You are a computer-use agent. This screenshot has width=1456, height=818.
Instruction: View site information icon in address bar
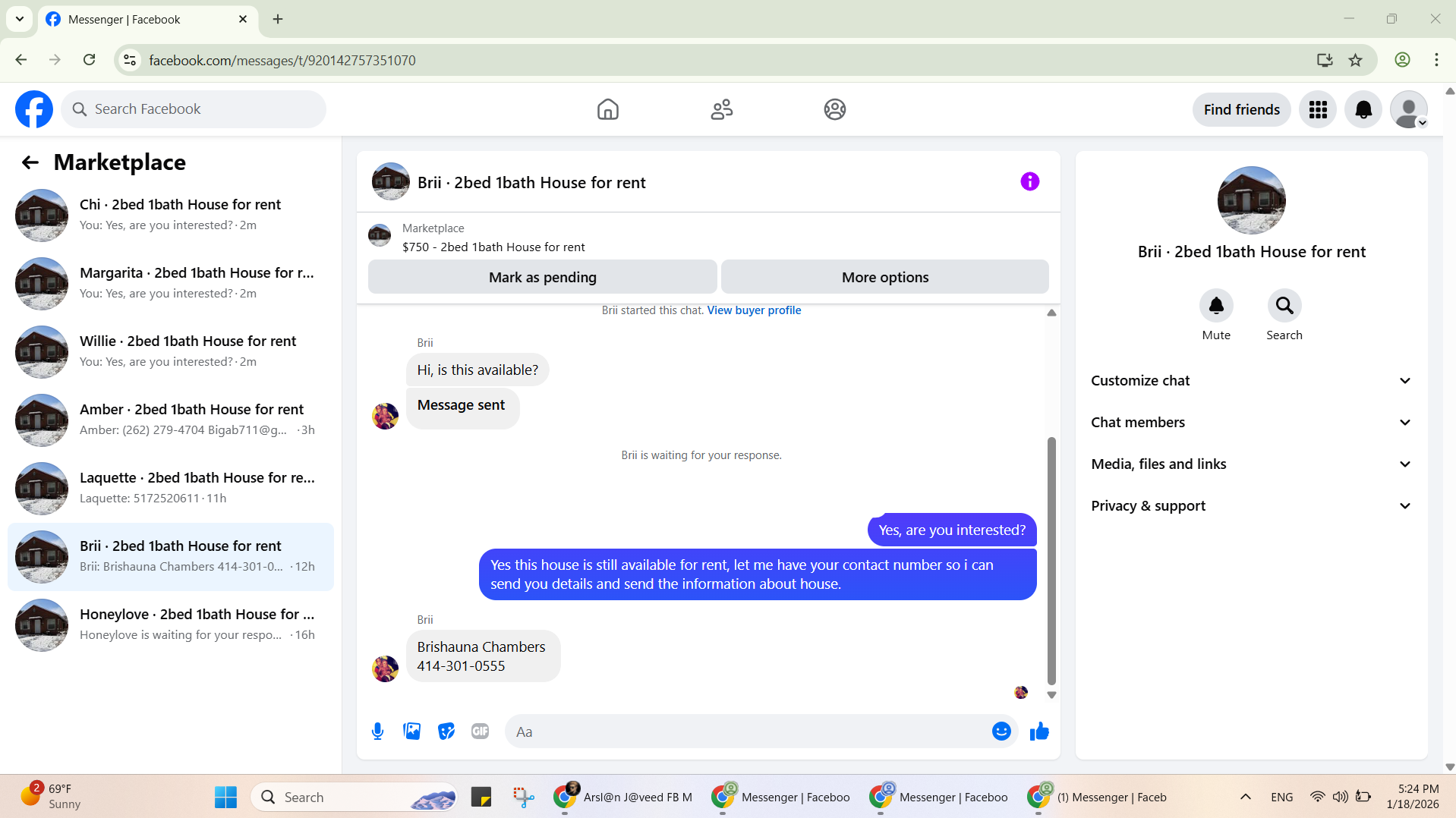click(x=130, y=60)
